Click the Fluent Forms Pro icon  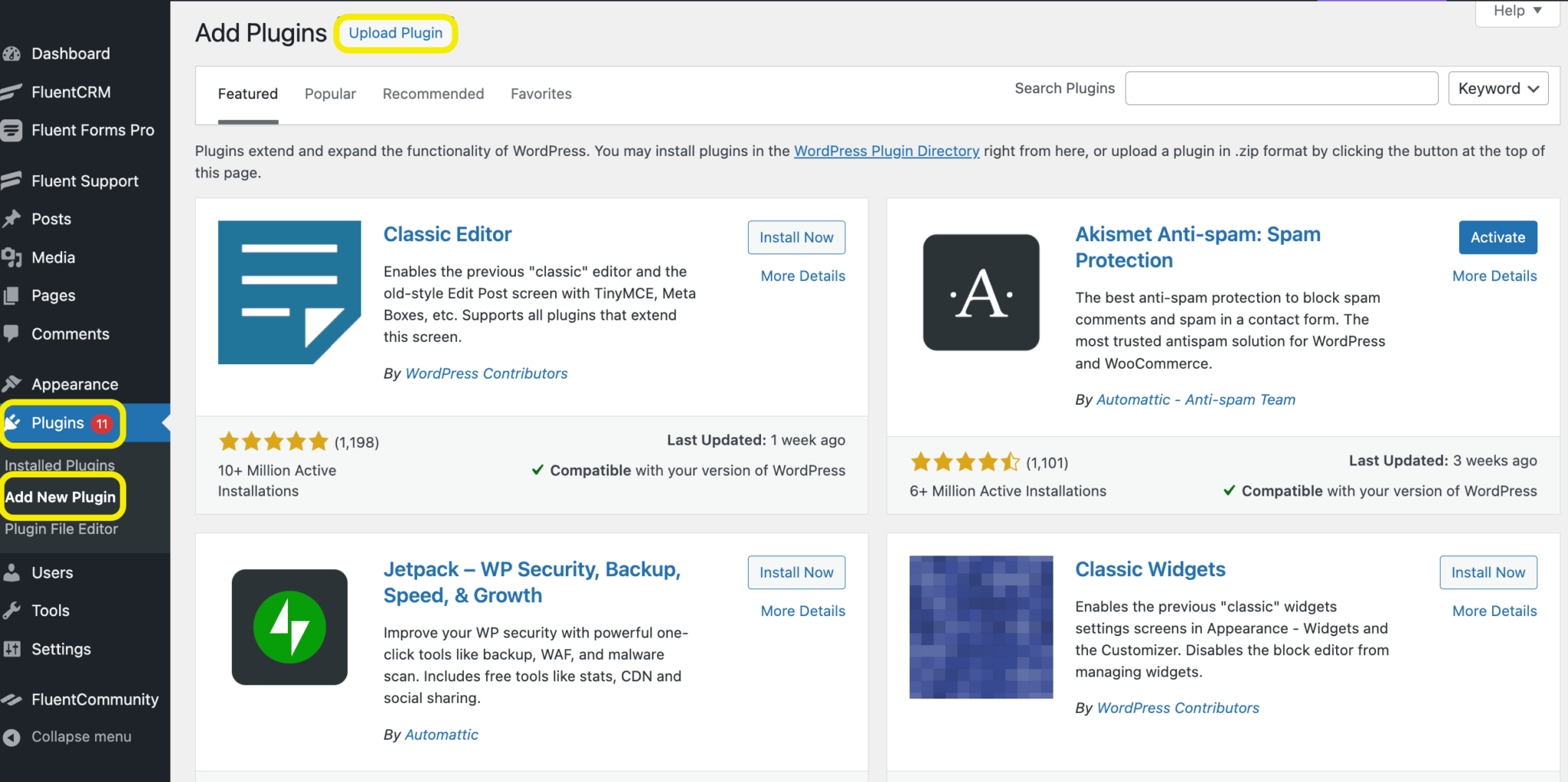[x=11, y=130]
